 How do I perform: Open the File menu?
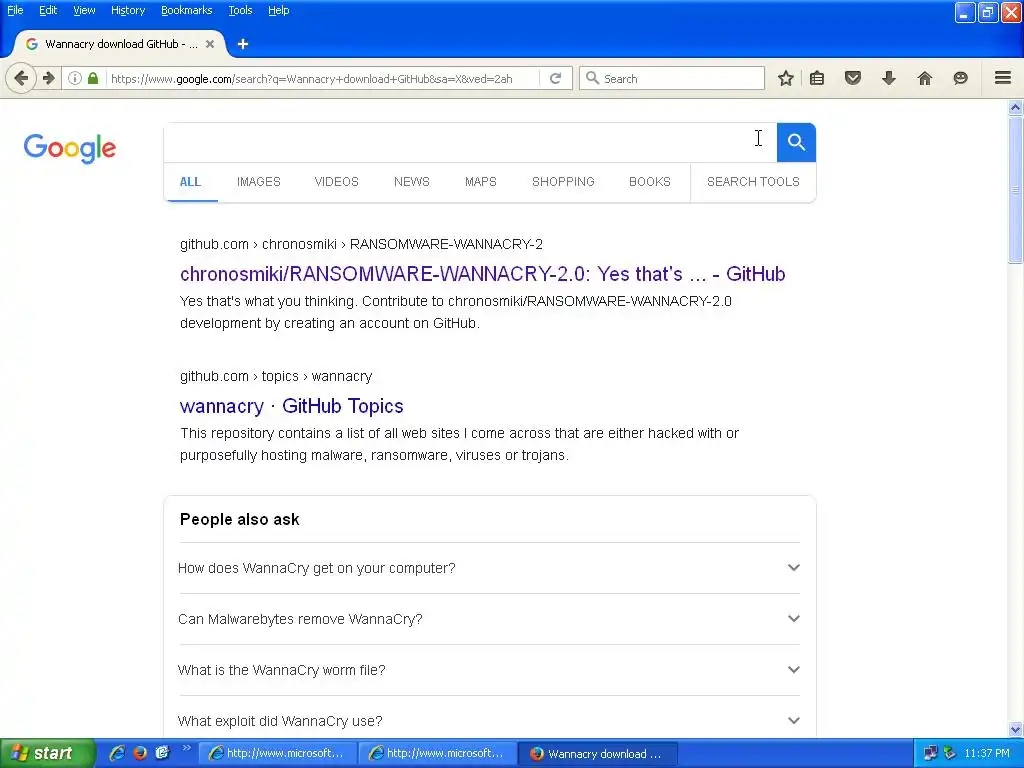point(15,10)
